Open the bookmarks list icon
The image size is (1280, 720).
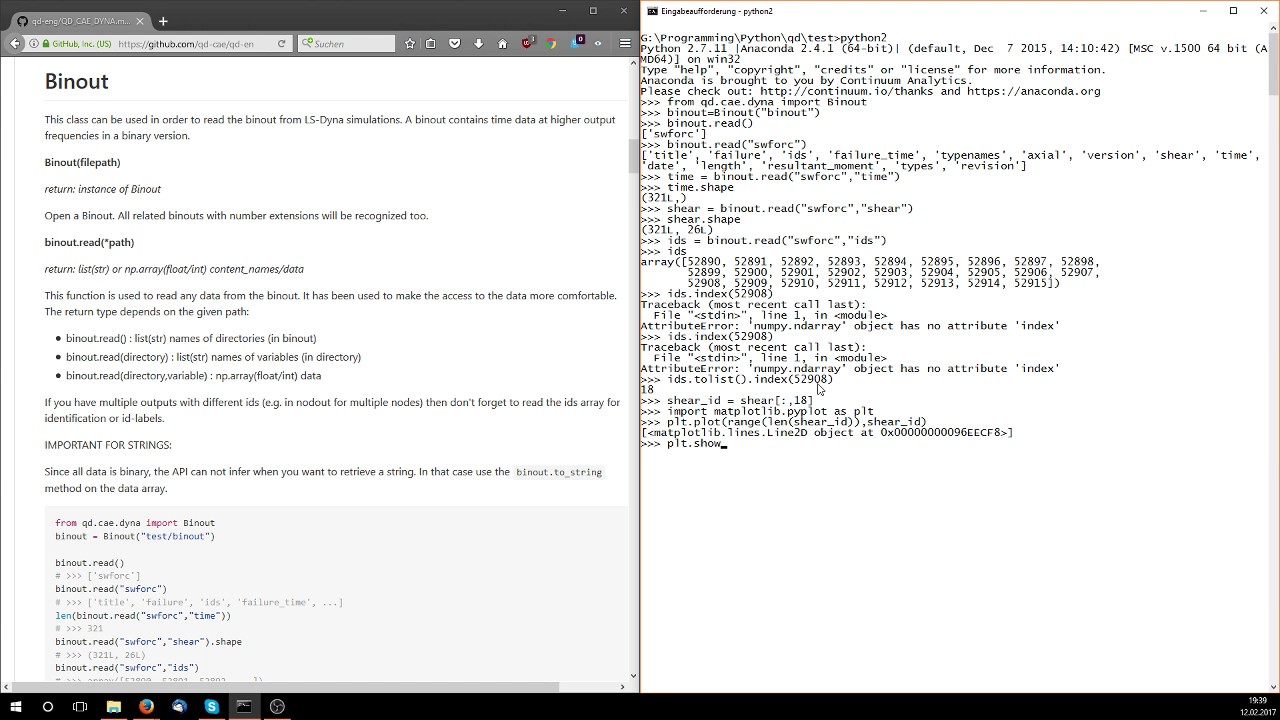click(x=431, y=44)
